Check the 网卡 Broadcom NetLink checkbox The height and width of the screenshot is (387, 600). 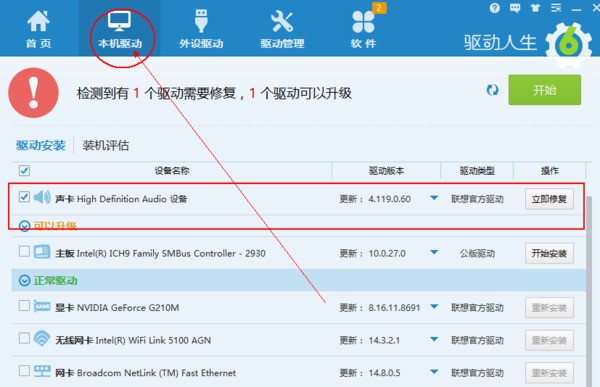(x=24, y=371)
